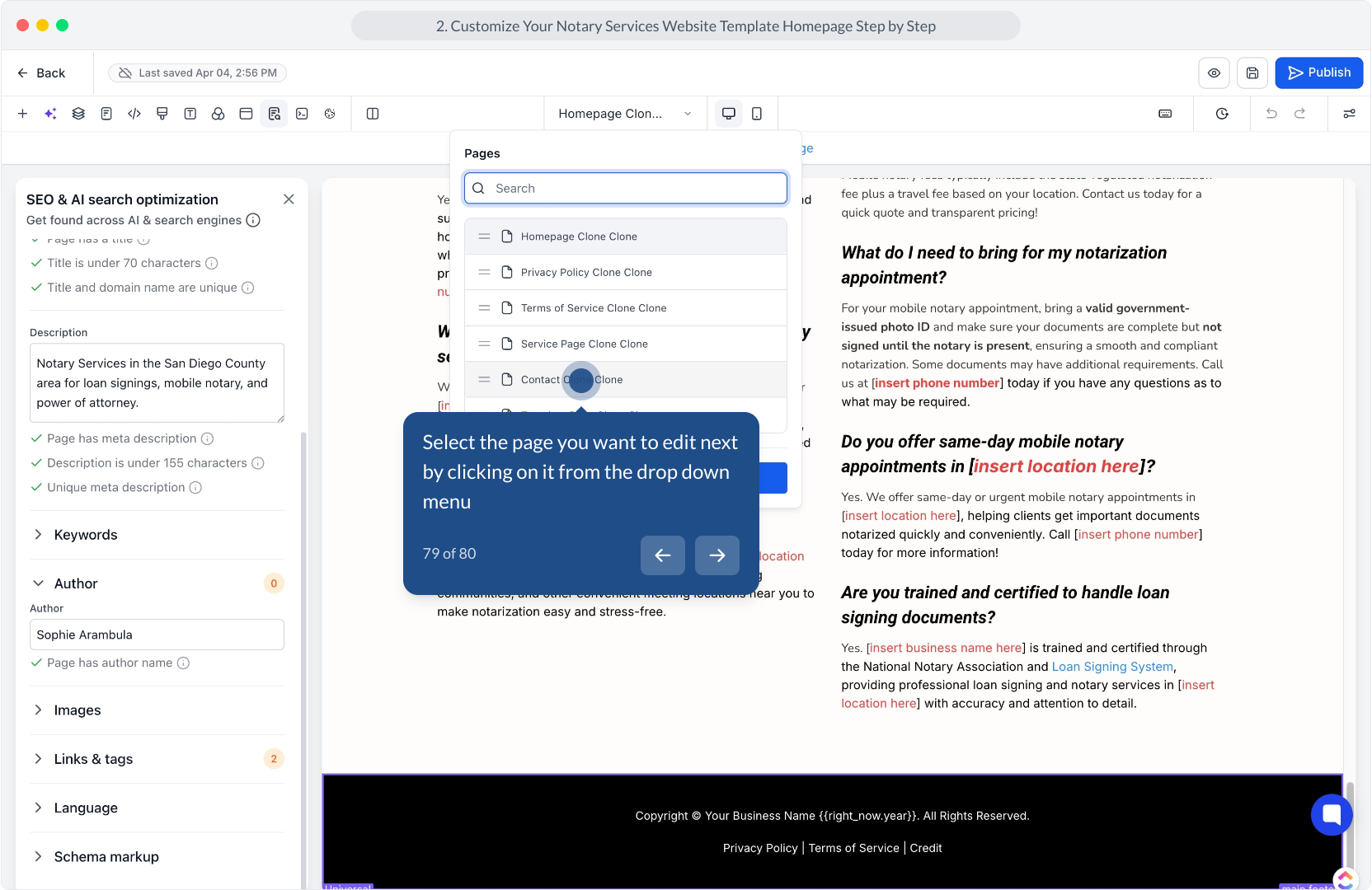
Task: Open the settings sliders icon
Action: point(1349,114)
